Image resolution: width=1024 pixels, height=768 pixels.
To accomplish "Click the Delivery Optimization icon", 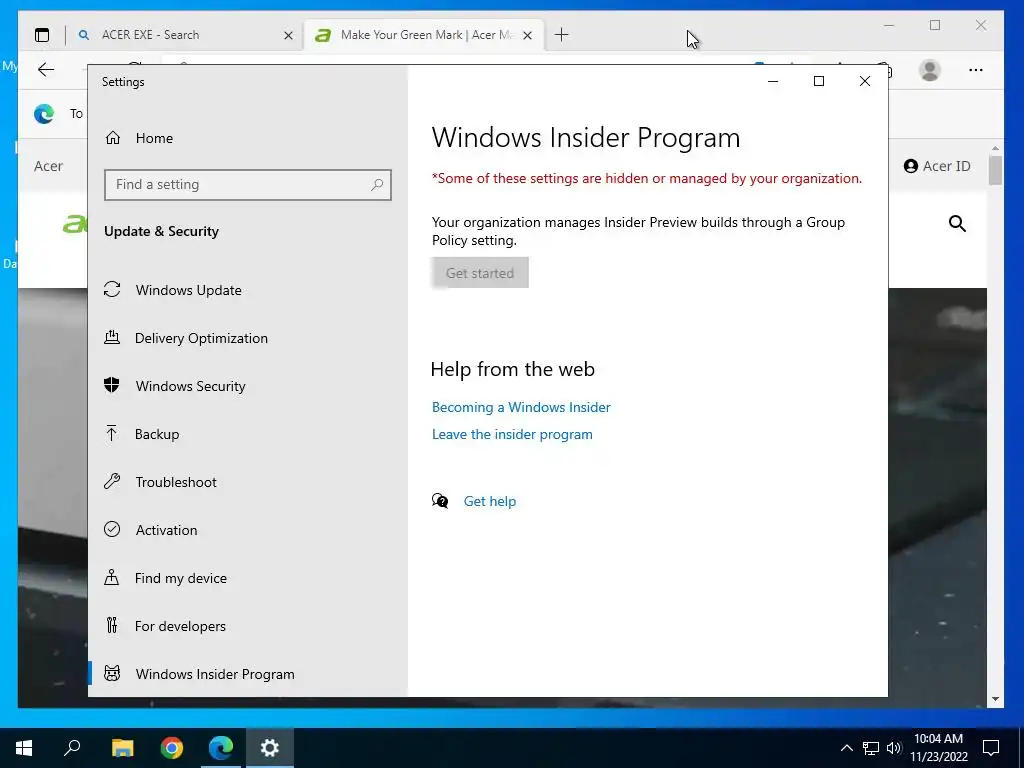I will (x=112, y=337).
